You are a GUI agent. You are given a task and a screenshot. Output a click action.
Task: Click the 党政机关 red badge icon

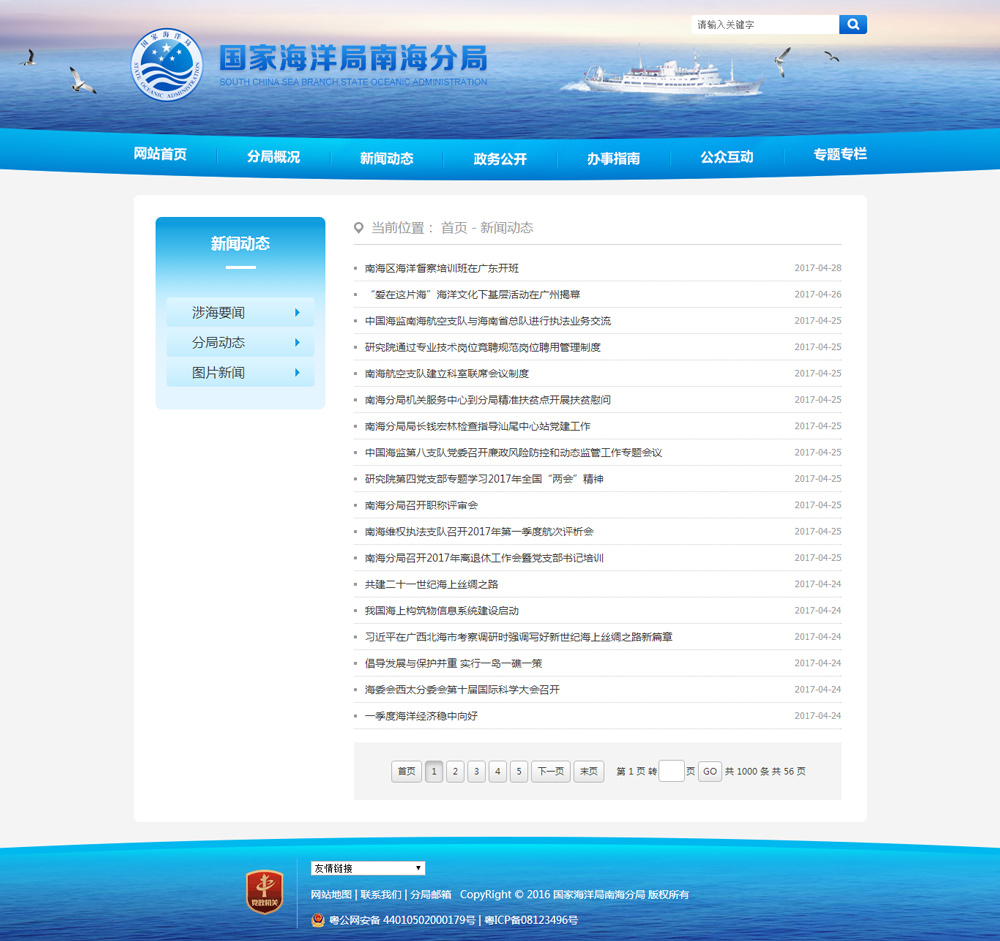click(265, 891)
